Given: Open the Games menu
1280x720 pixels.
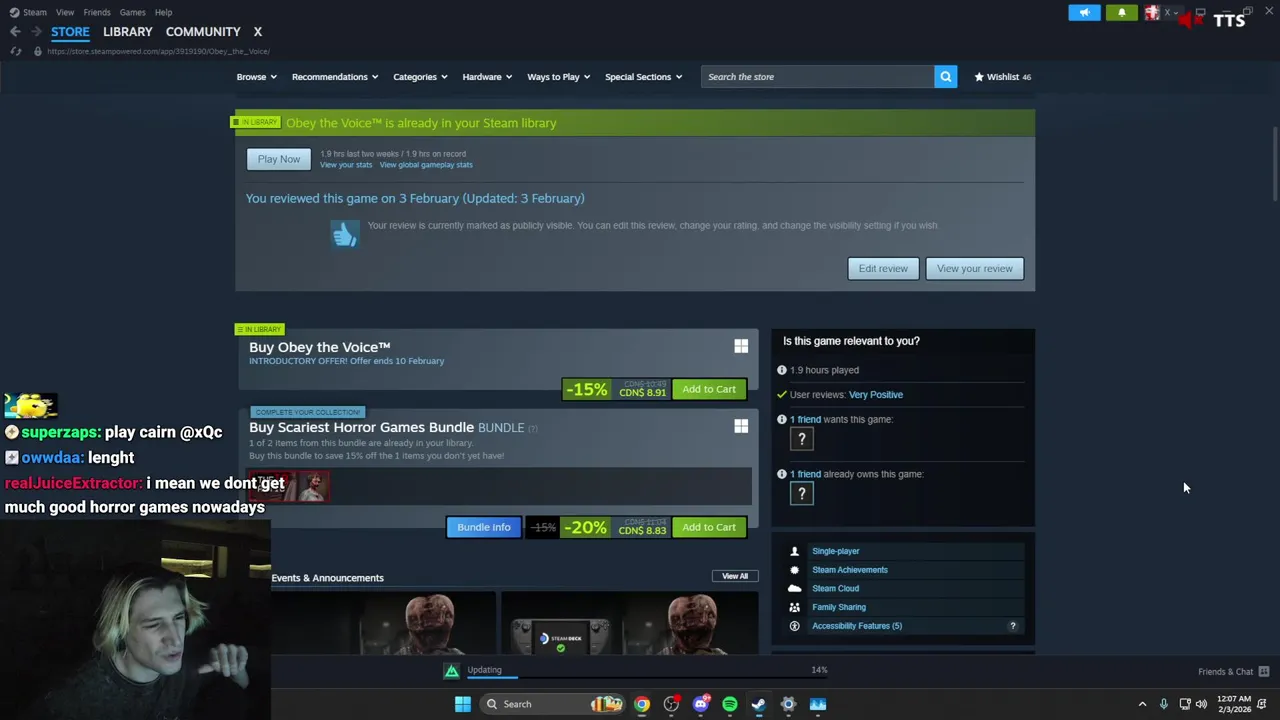Looking at the screenshot, I should (132, 12).
